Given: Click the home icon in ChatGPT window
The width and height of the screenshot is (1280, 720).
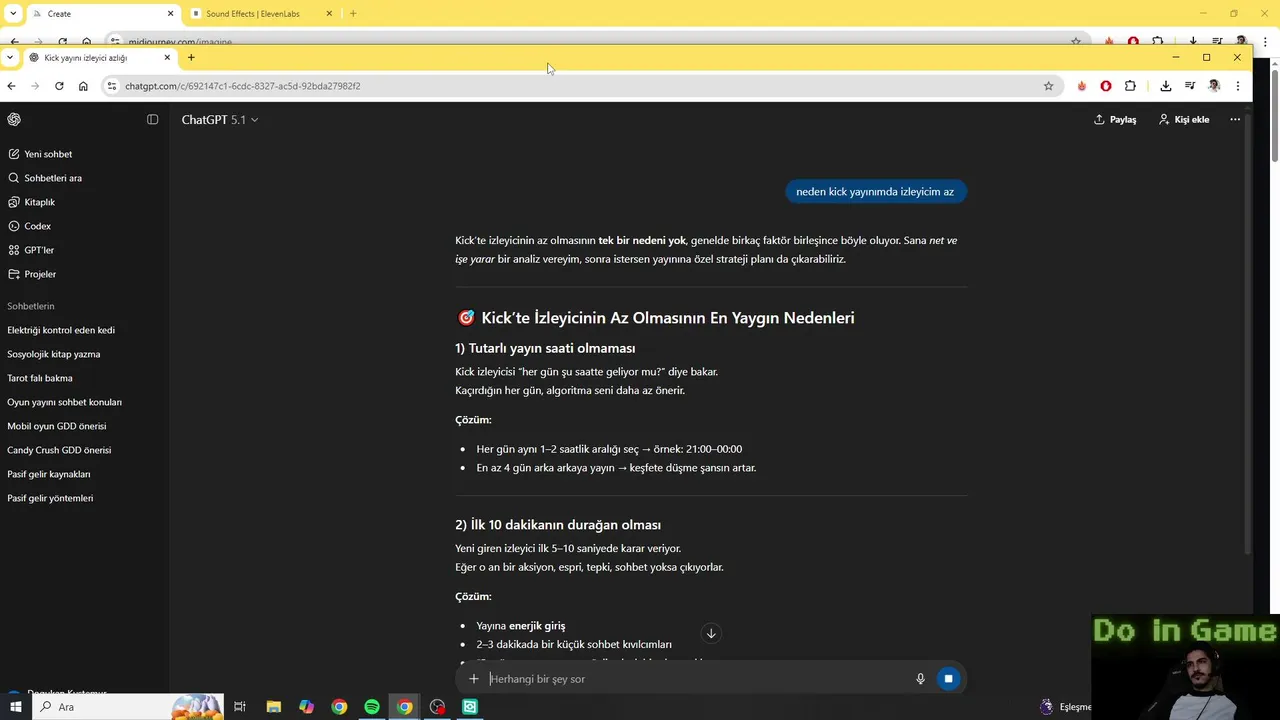Looking at the screenshot, I should (x=83, y=86).
